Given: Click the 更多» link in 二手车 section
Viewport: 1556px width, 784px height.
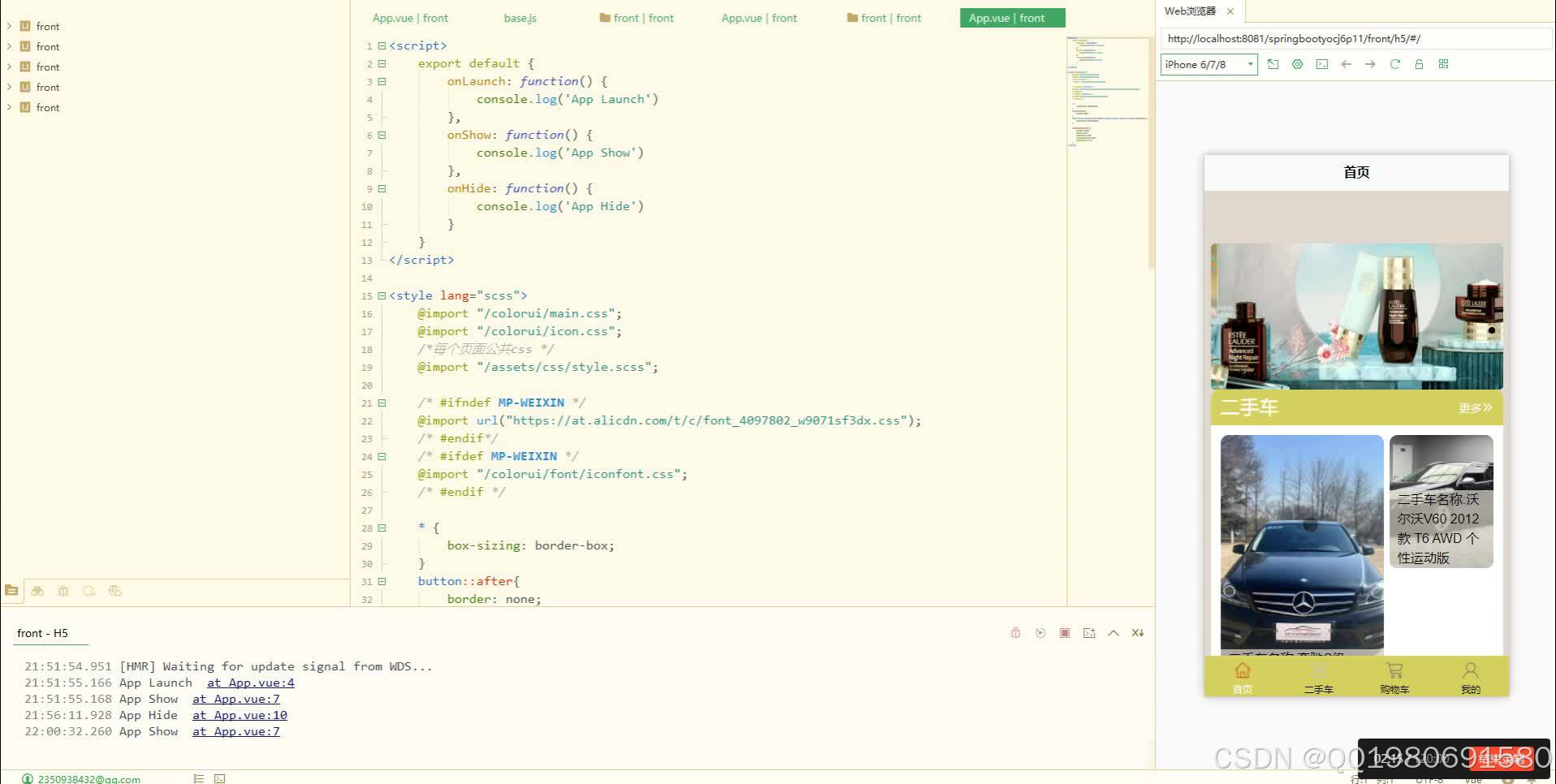Looking at the screenshot, I should tap(1475, 407).
